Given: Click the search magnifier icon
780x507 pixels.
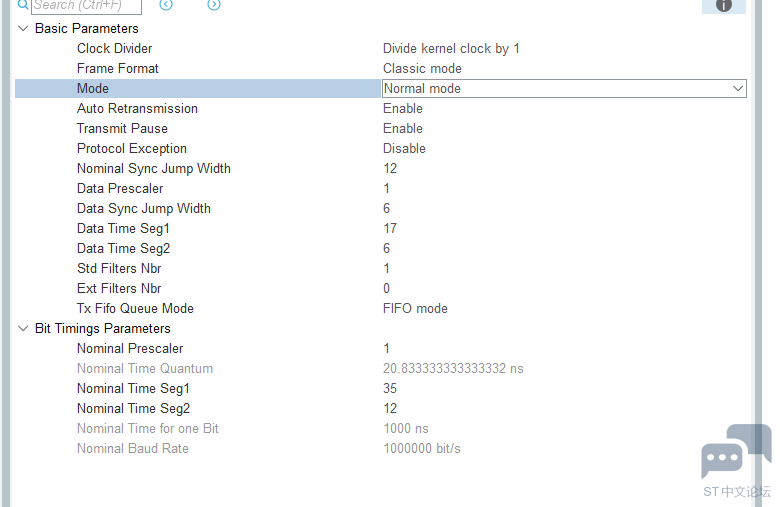Looking at the screenshot, I should 22,4.
